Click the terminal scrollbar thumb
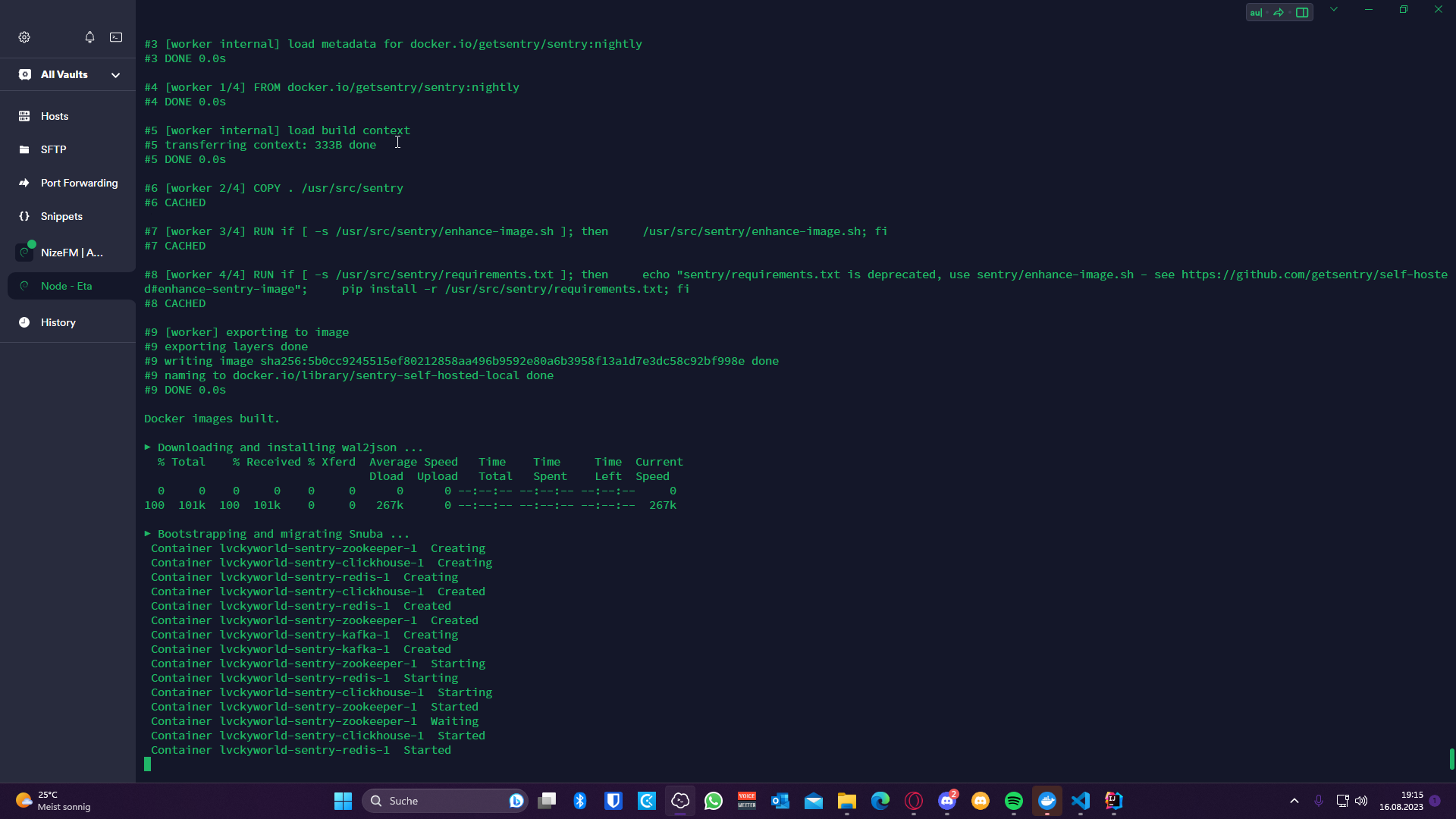Screen dimensions: 1456x819 [x=1451, y=758]
